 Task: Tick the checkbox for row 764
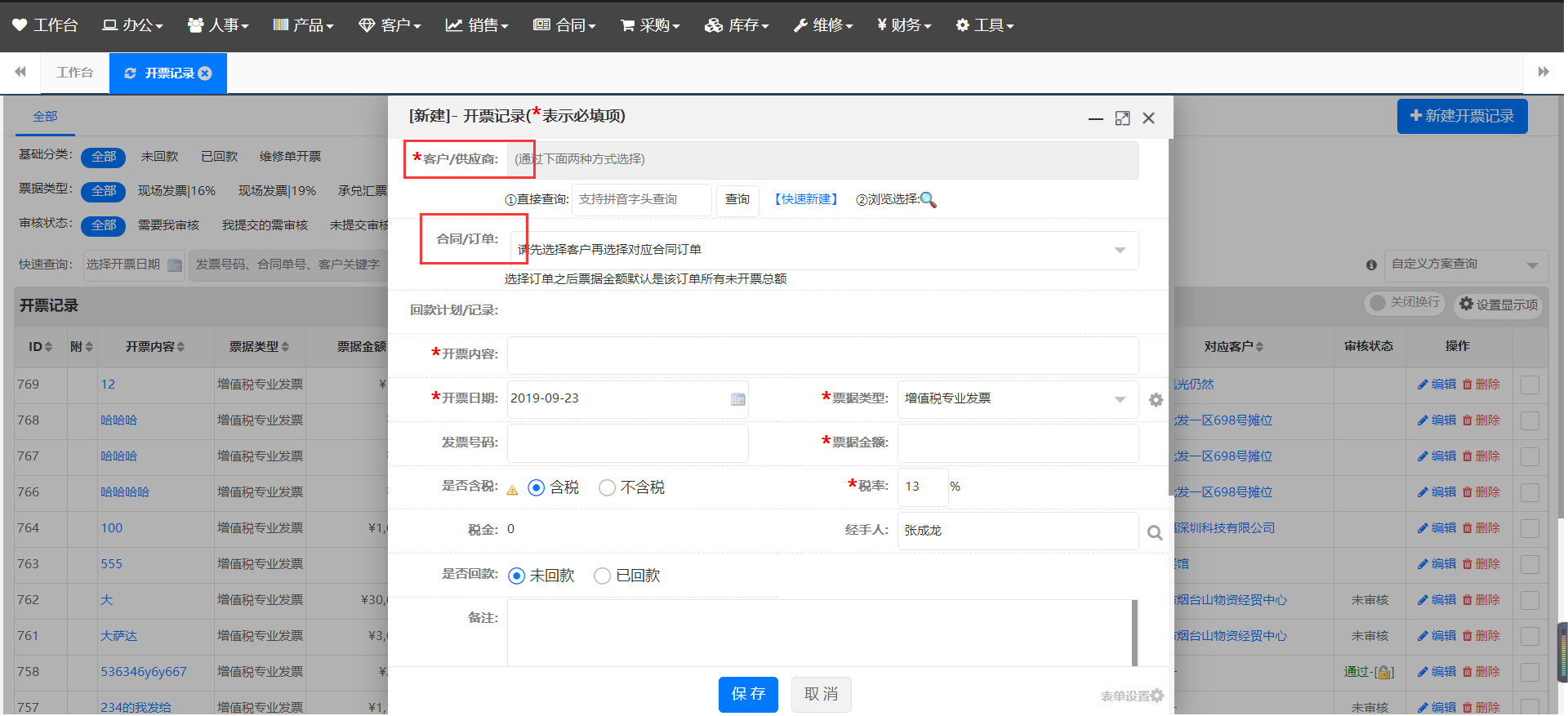(1530, 529)
